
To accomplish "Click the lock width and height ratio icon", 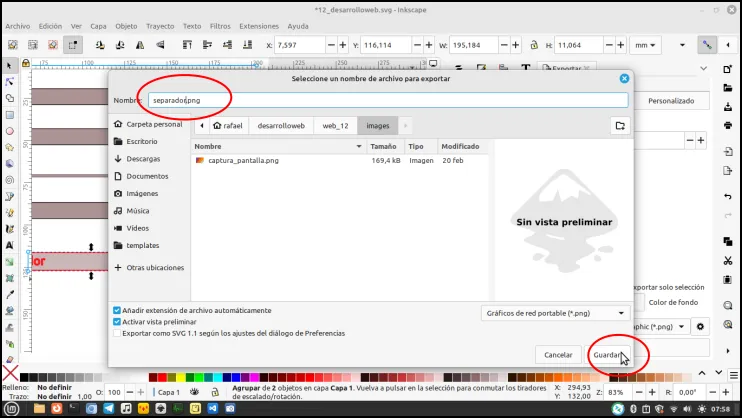I will click(x=534, y=45).
